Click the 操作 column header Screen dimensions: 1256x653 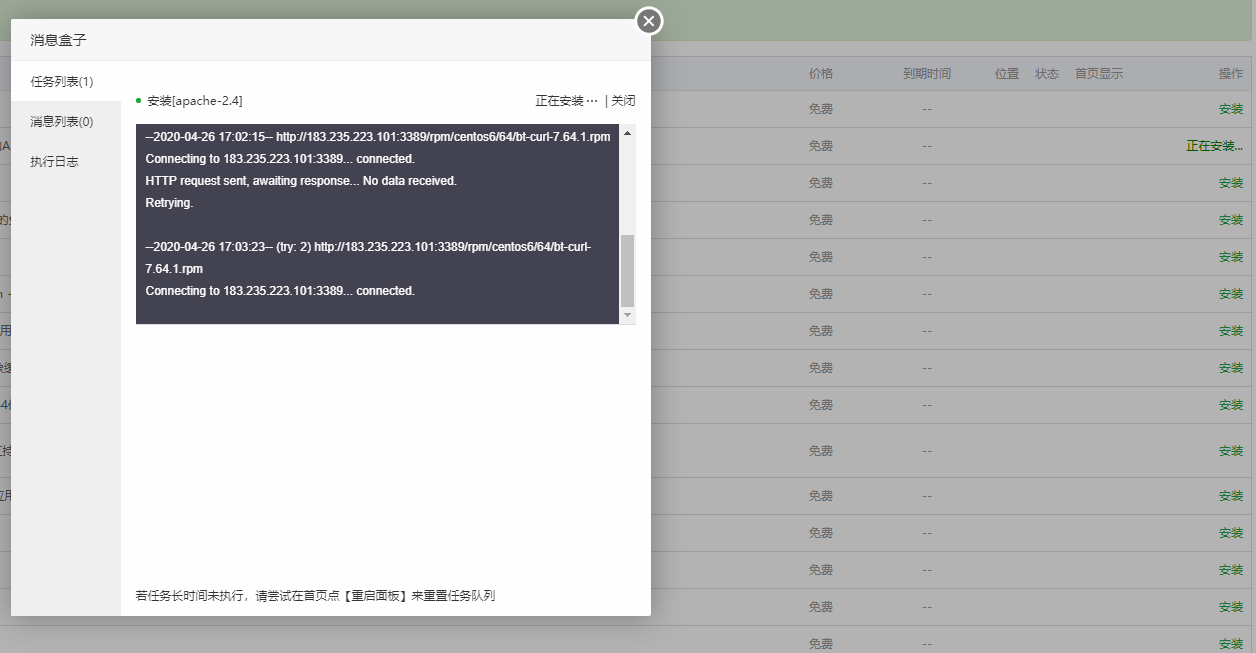(x=1230, y=72)
